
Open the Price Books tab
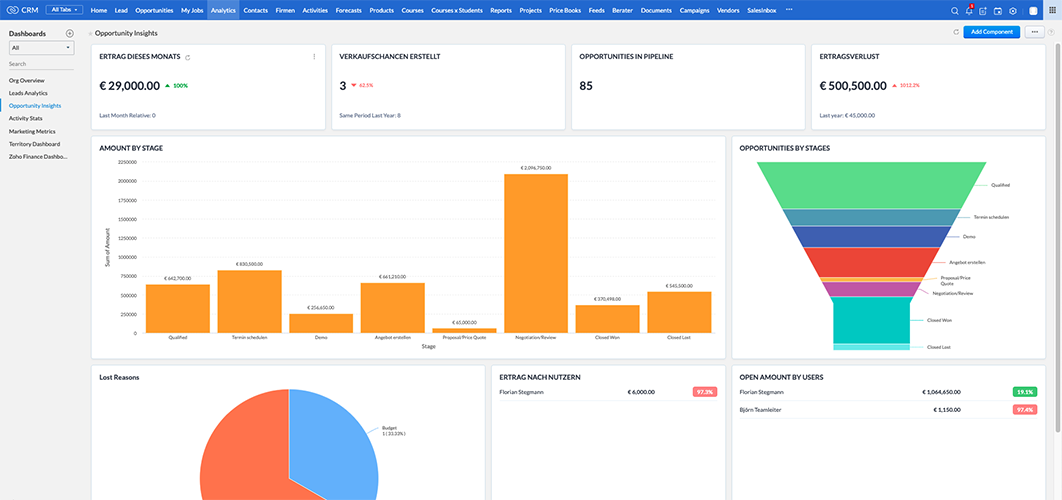tap(565, 11)
